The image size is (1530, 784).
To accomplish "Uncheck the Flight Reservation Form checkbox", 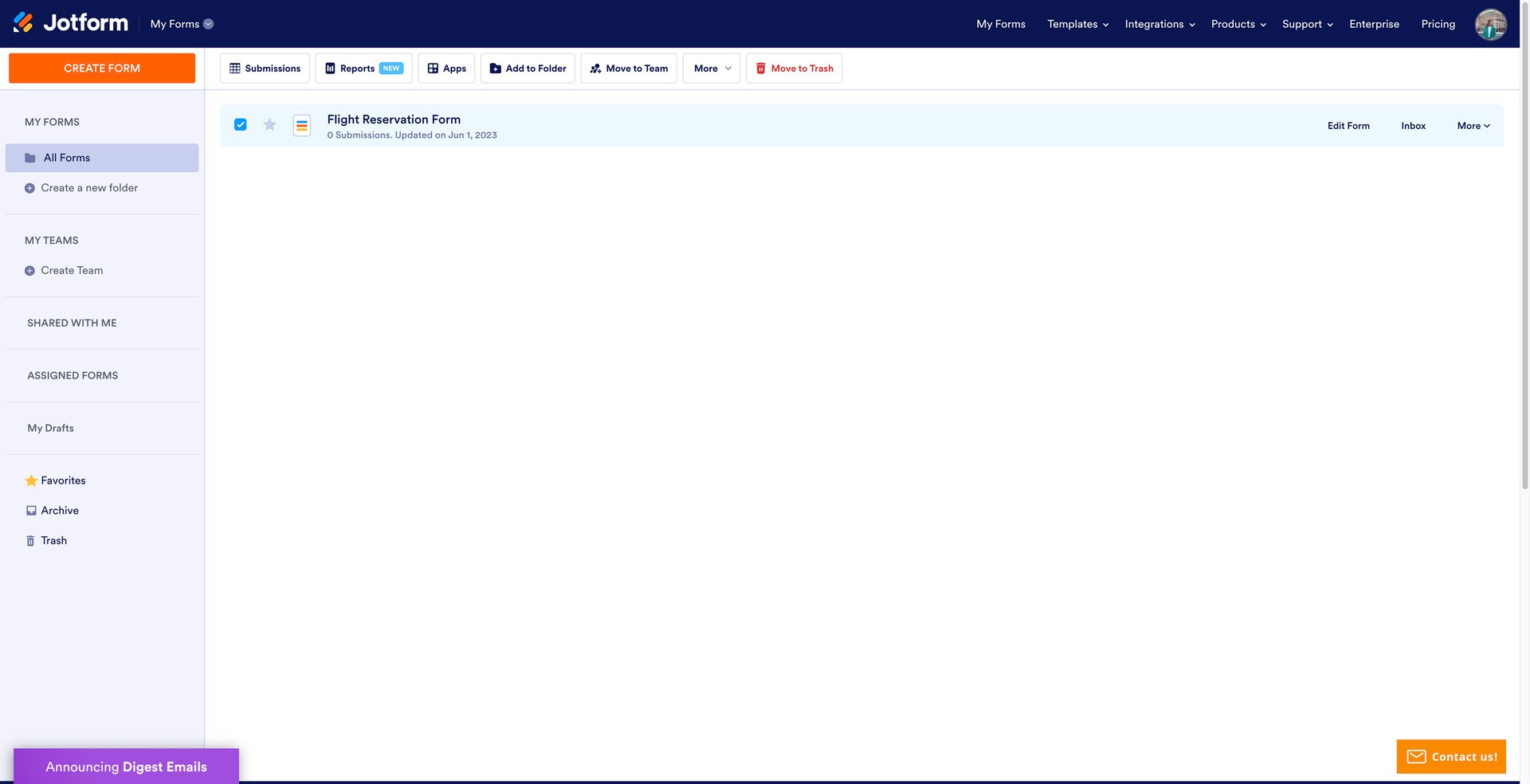I will (241, 124).
